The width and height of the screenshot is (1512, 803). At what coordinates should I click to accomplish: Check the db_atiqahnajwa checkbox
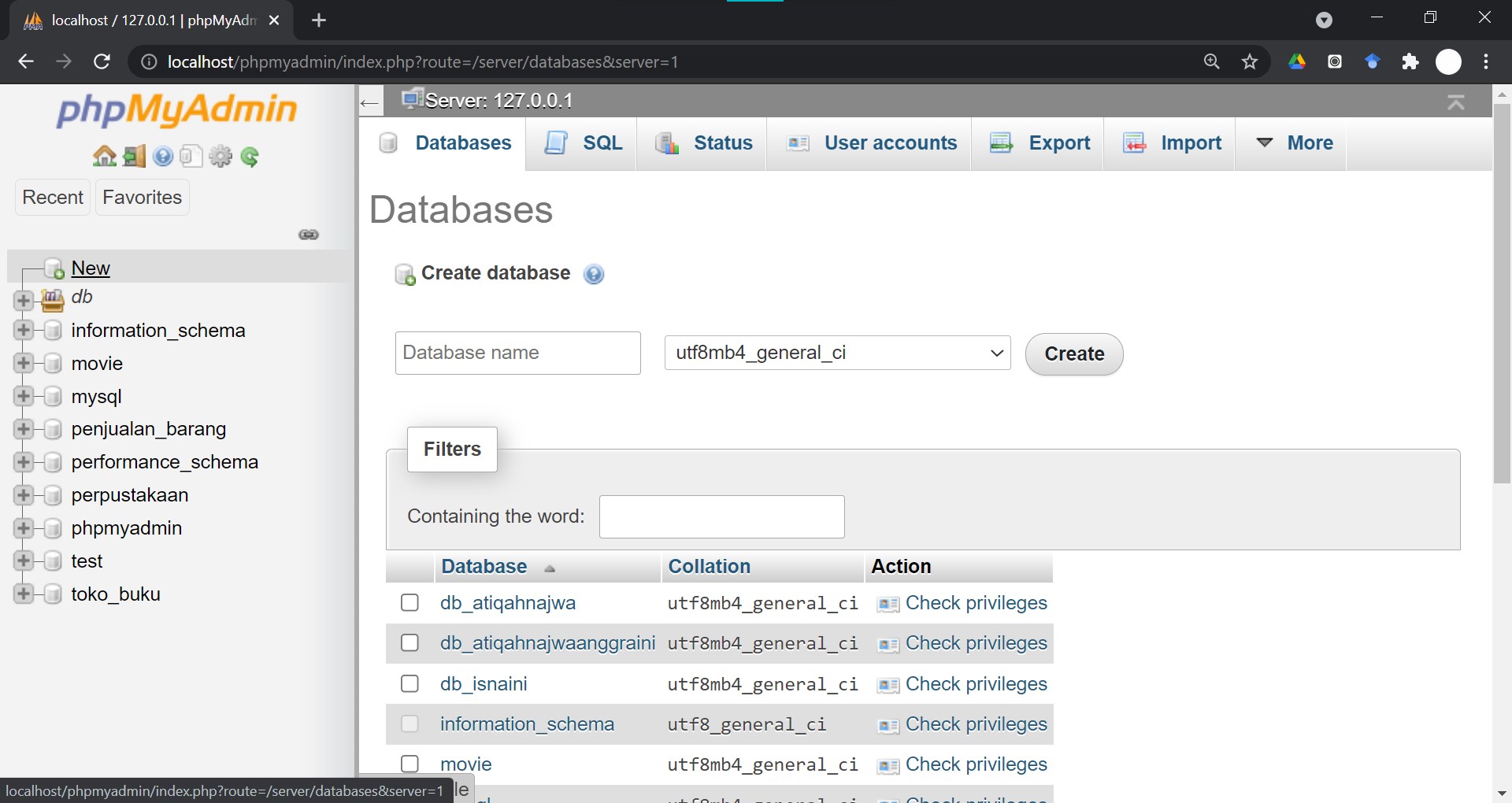click(409, 603)
